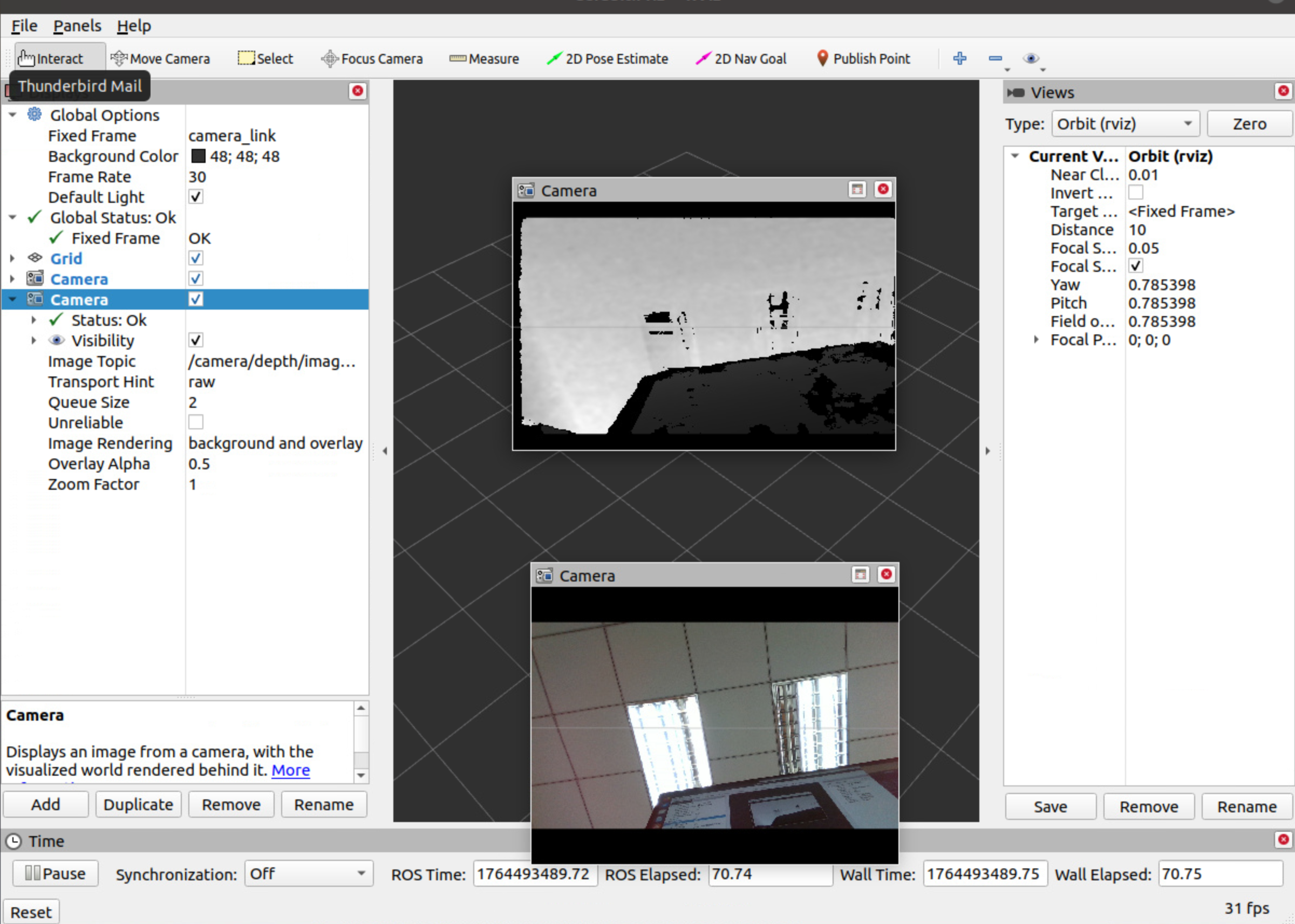1295x924 pixels.
Task: Click the Background Color swatch
Action: [198, 156]
